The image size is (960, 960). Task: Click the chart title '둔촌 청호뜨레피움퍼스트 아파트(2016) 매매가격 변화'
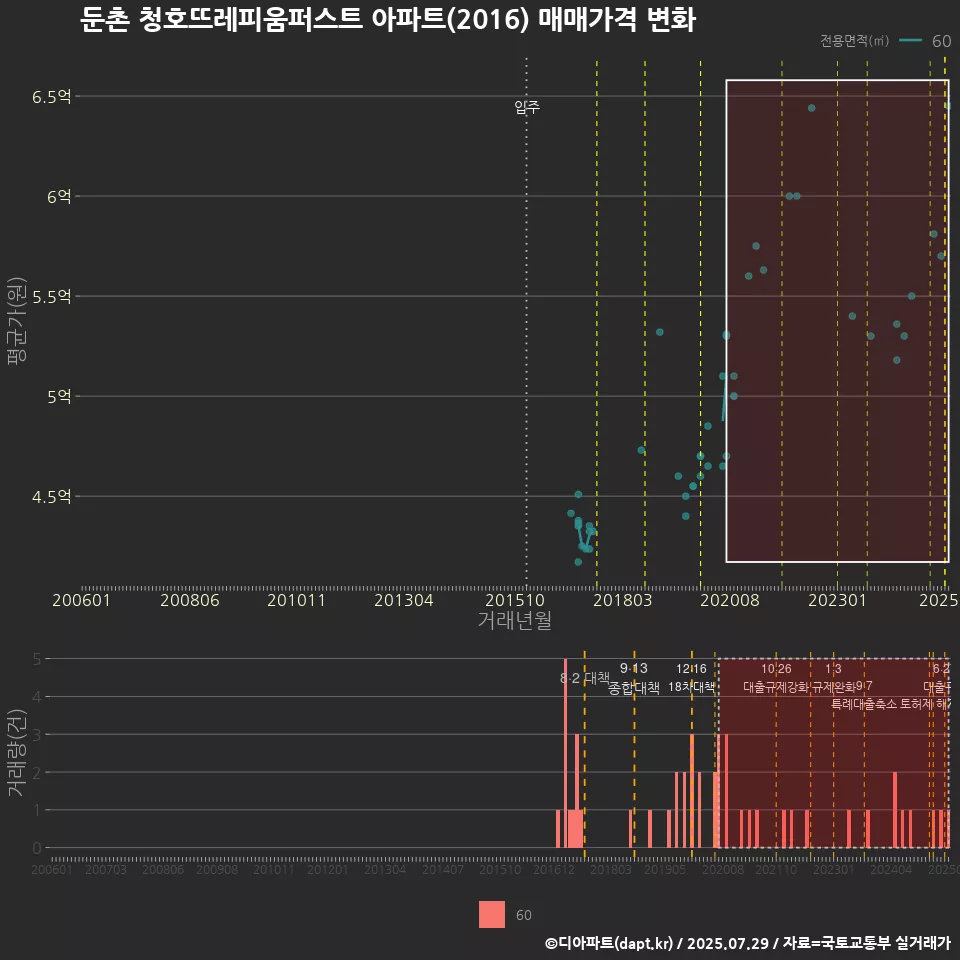[388, 20]
